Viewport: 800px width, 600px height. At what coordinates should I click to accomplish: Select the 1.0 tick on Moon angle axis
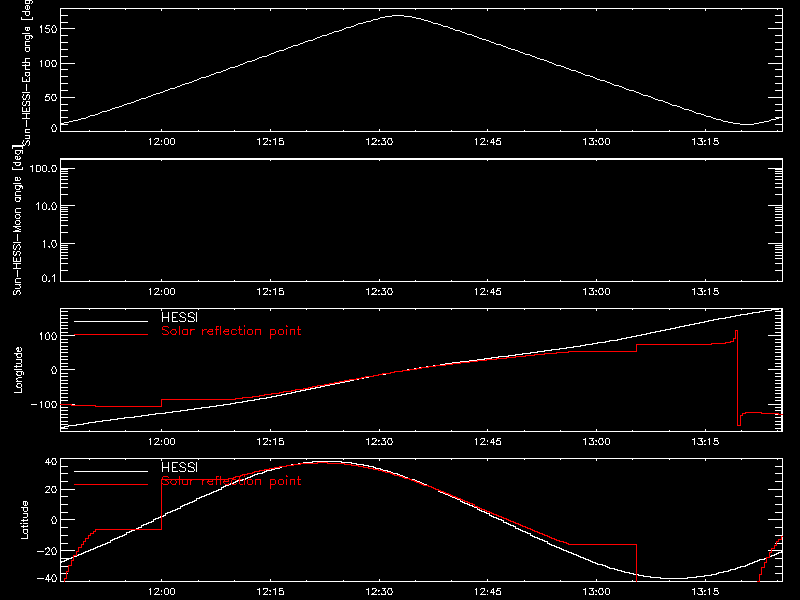coord(49,244)
